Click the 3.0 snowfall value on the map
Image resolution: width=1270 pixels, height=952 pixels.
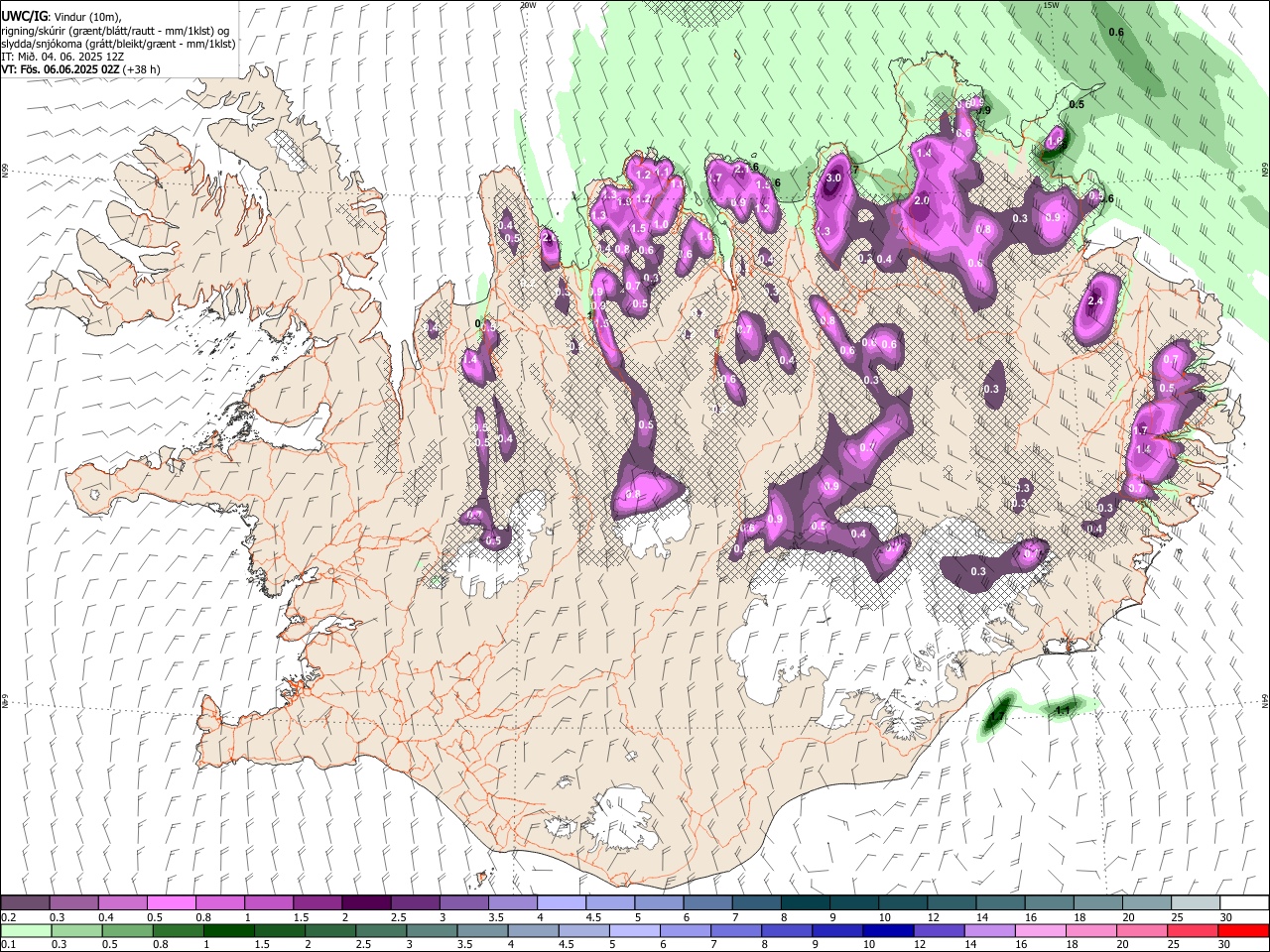click(x=833, y=178)
